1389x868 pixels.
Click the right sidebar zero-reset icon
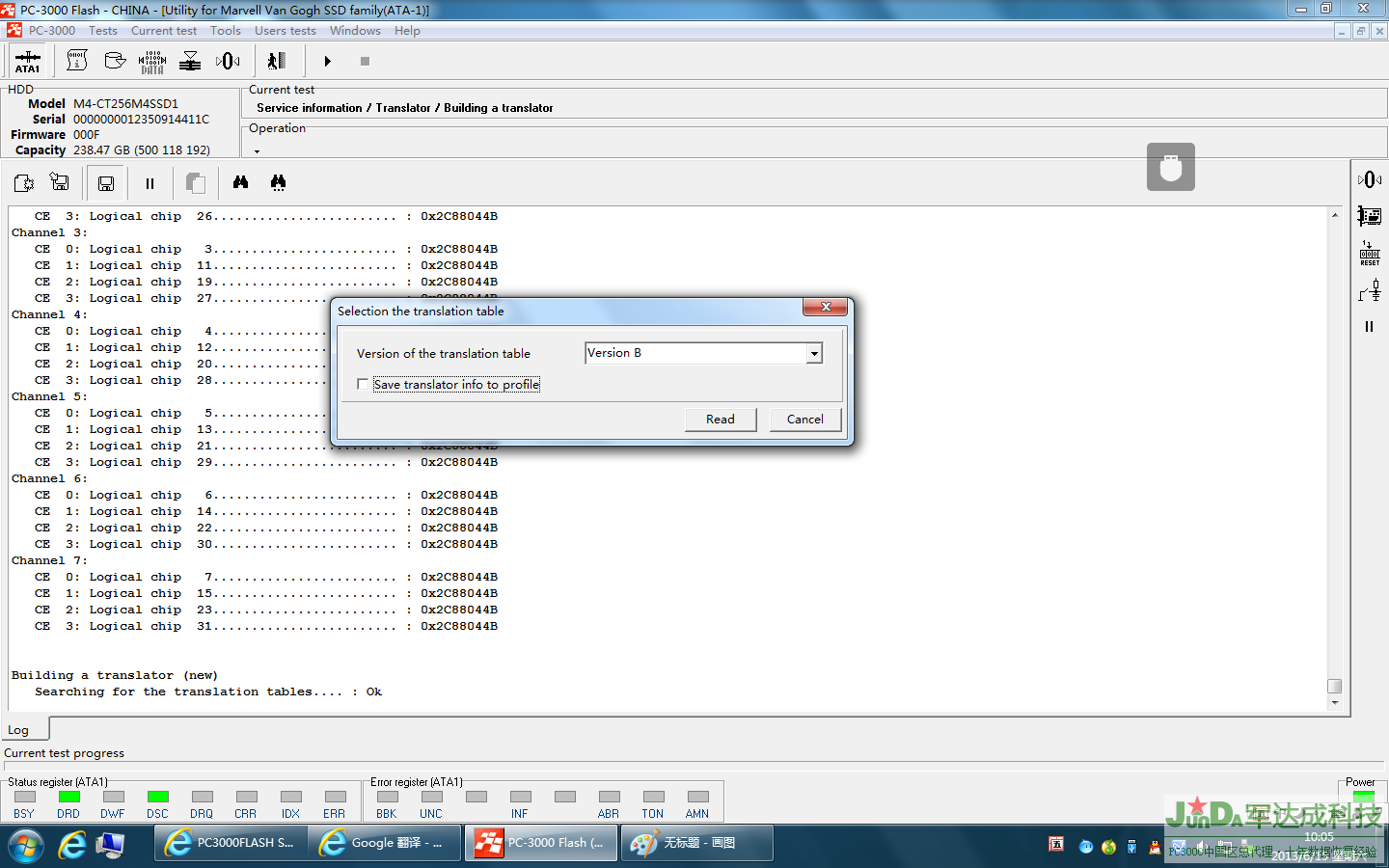[1369, 179]
